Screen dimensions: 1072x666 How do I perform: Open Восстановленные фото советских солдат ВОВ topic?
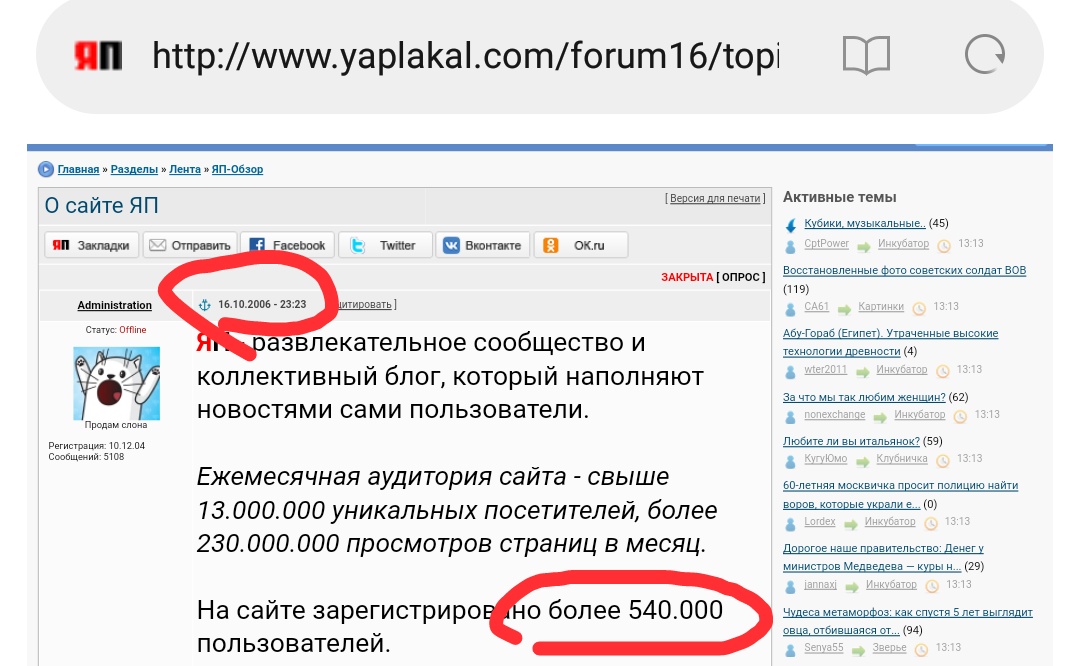pyautogui.click(x=904, y=270)
